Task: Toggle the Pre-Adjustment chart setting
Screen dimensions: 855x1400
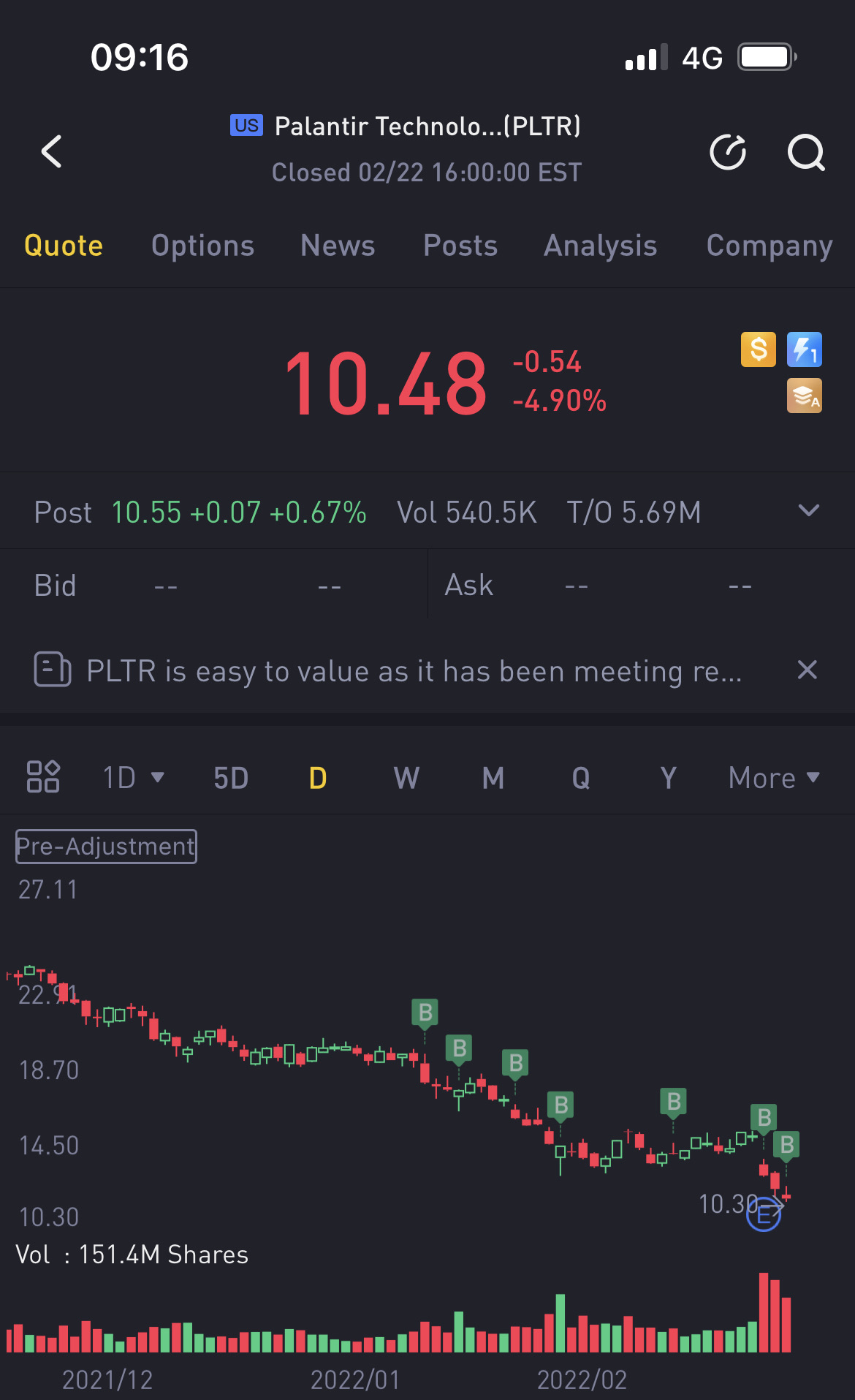Action: tap(107, 847)
